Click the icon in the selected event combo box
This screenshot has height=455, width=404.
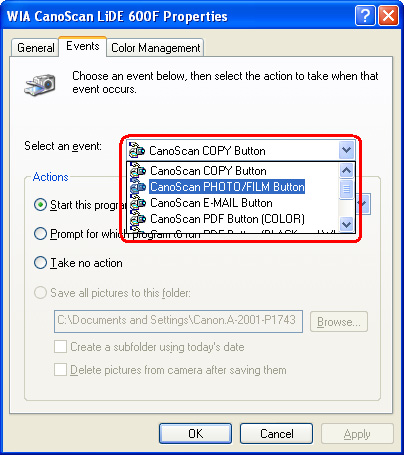tap(137, 150)
